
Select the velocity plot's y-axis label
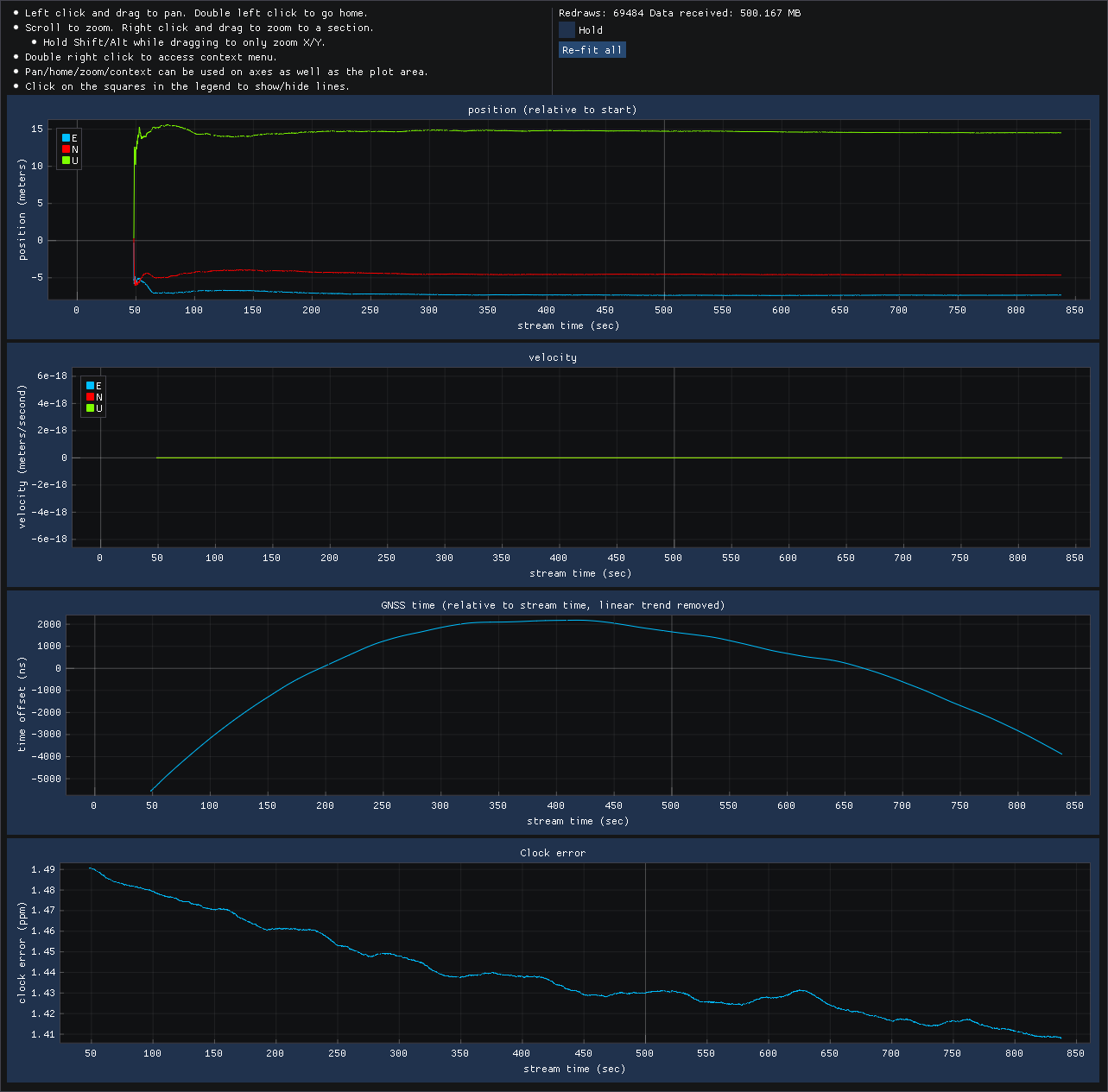pos(22,457)
